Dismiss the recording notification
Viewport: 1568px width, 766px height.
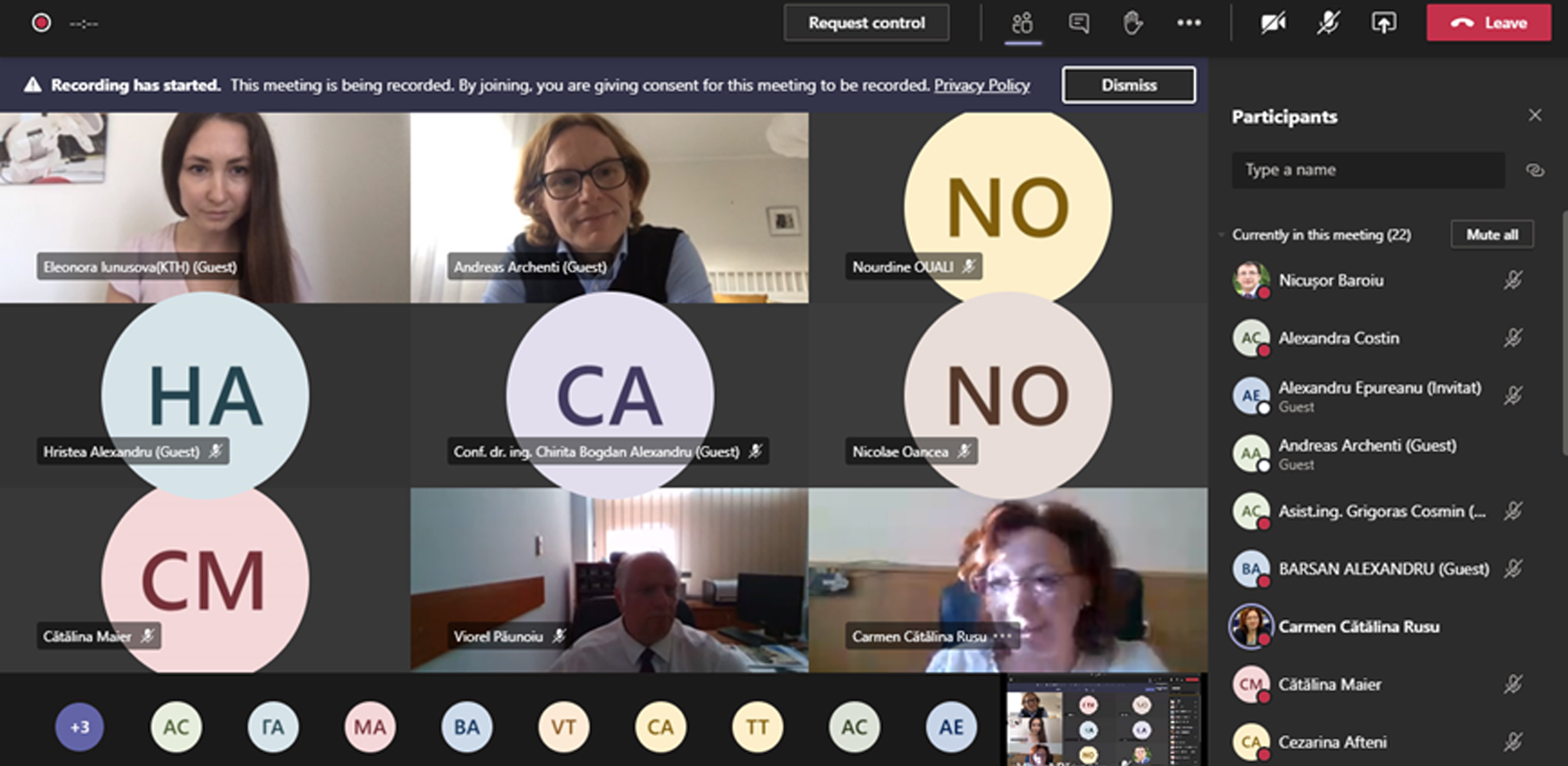coord(1128,85)
